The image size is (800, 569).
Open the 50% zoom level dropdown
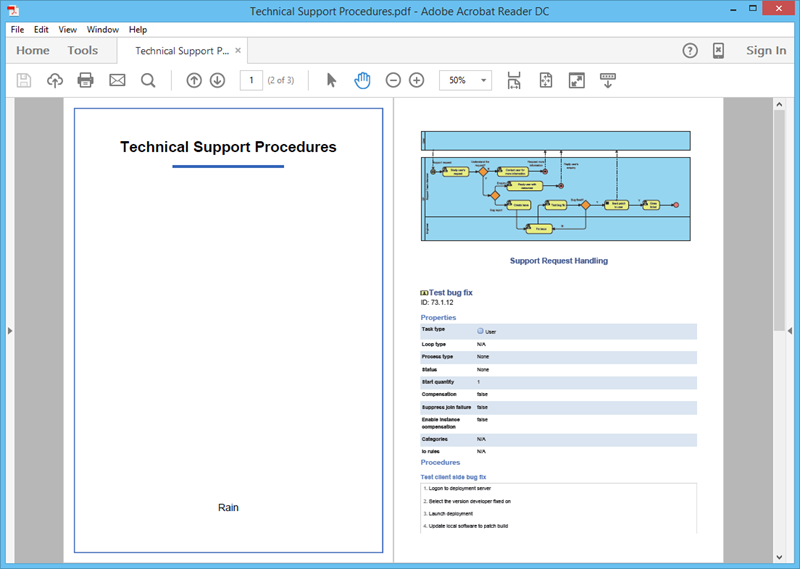click(x=485, y=80)
